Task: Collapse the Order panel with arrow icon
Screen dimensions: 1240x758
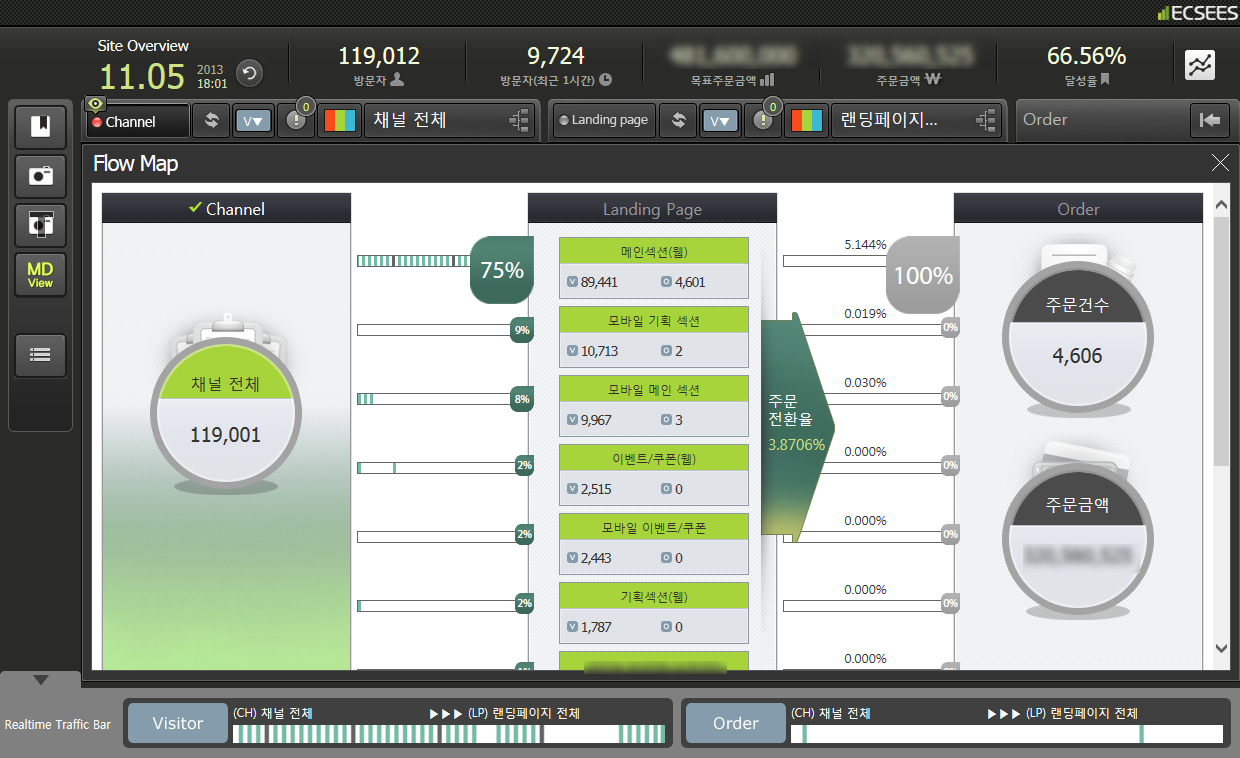Action: tap(1210, 120)
